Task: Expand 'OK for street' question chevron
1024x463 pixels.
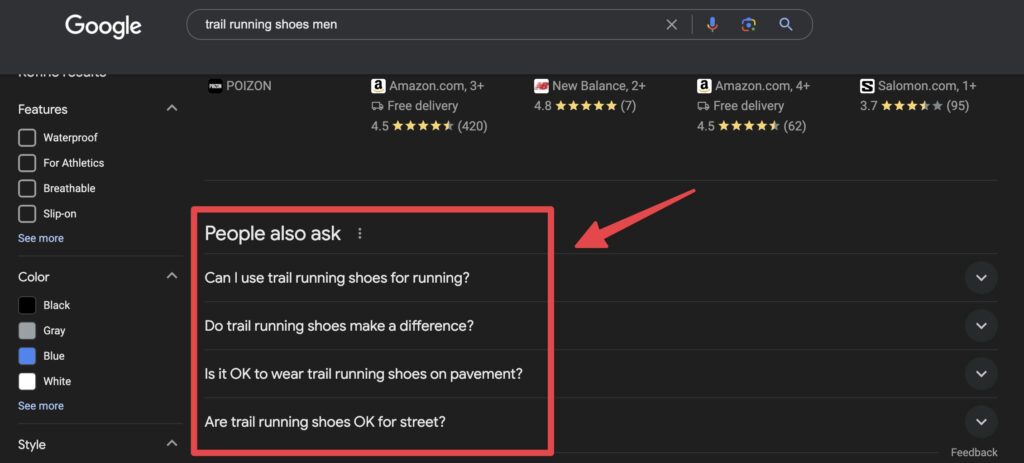Action: pyautogui.click(x=981, y=422)
